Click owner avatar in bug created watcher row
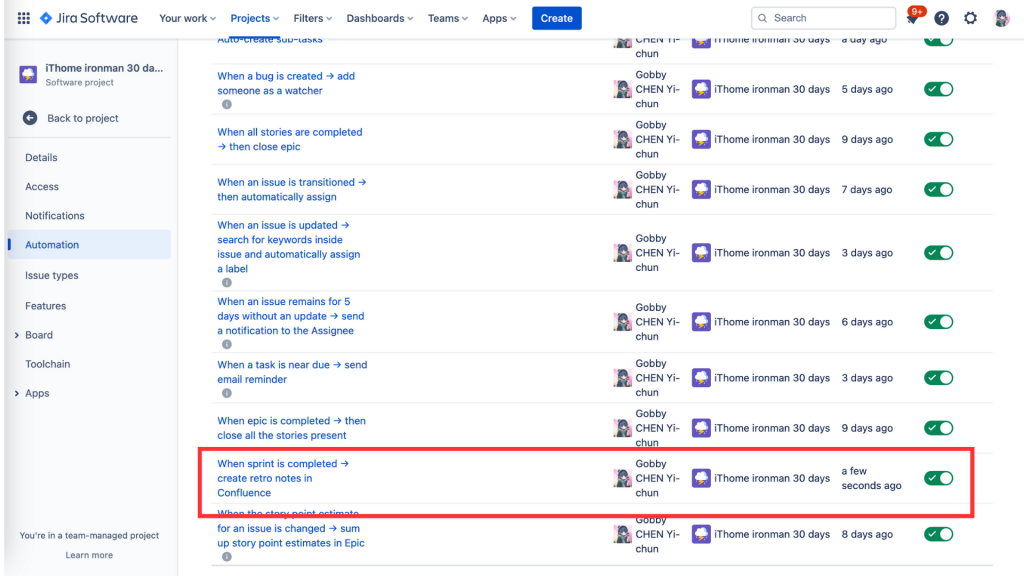This screenshot has height=576, width=1024. coord(622,89)
